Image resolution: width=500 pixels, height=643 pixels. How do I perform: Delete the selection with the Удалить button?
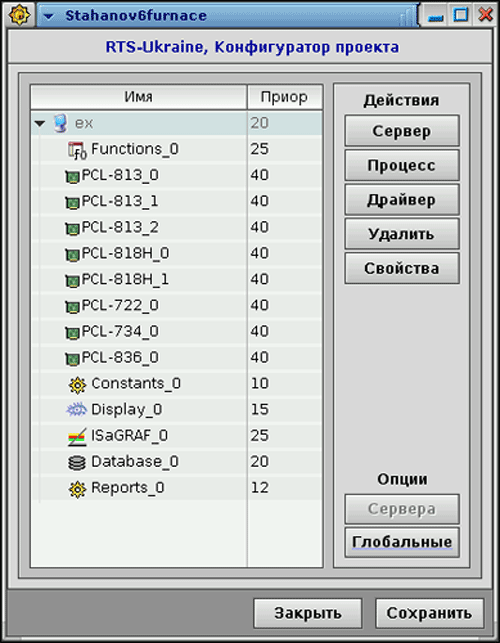click(x=402, y=234)
